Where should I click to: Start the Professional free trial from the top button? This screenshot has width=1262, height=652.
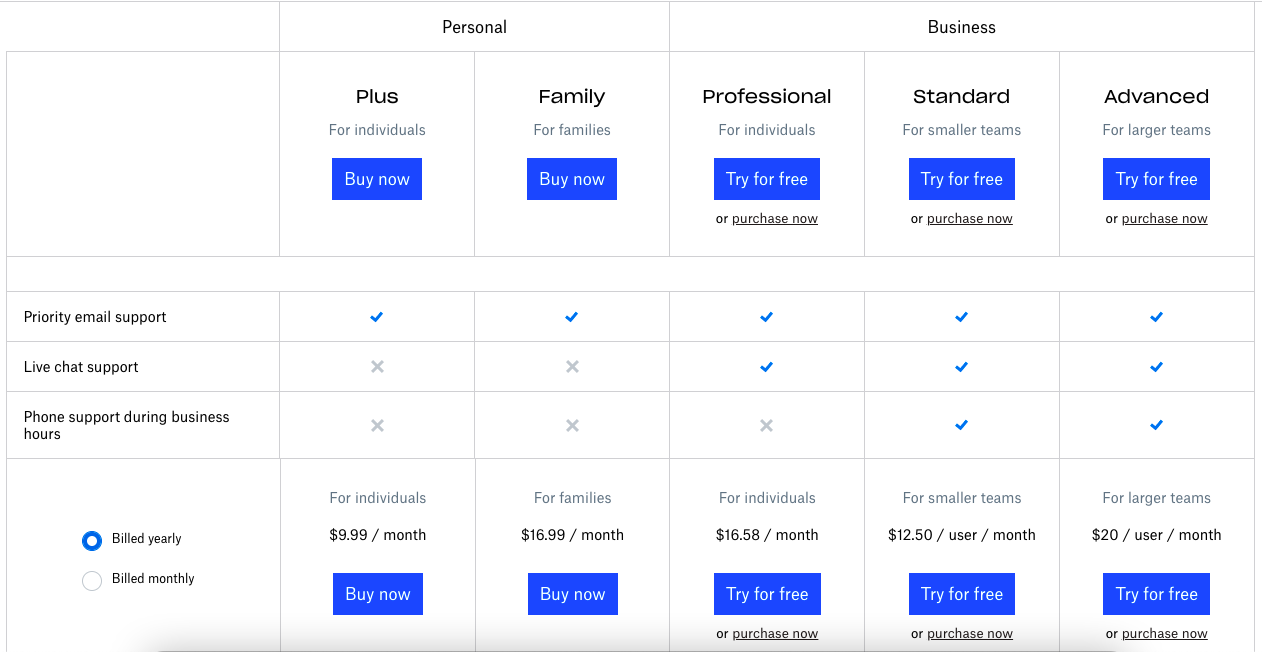tap(767, 179)
